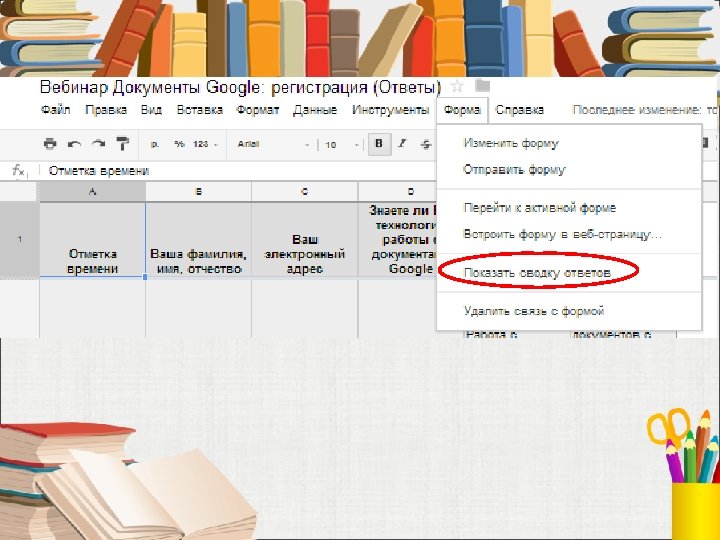
Task: Apply currency format (р.)
Action: coord(155,144)
